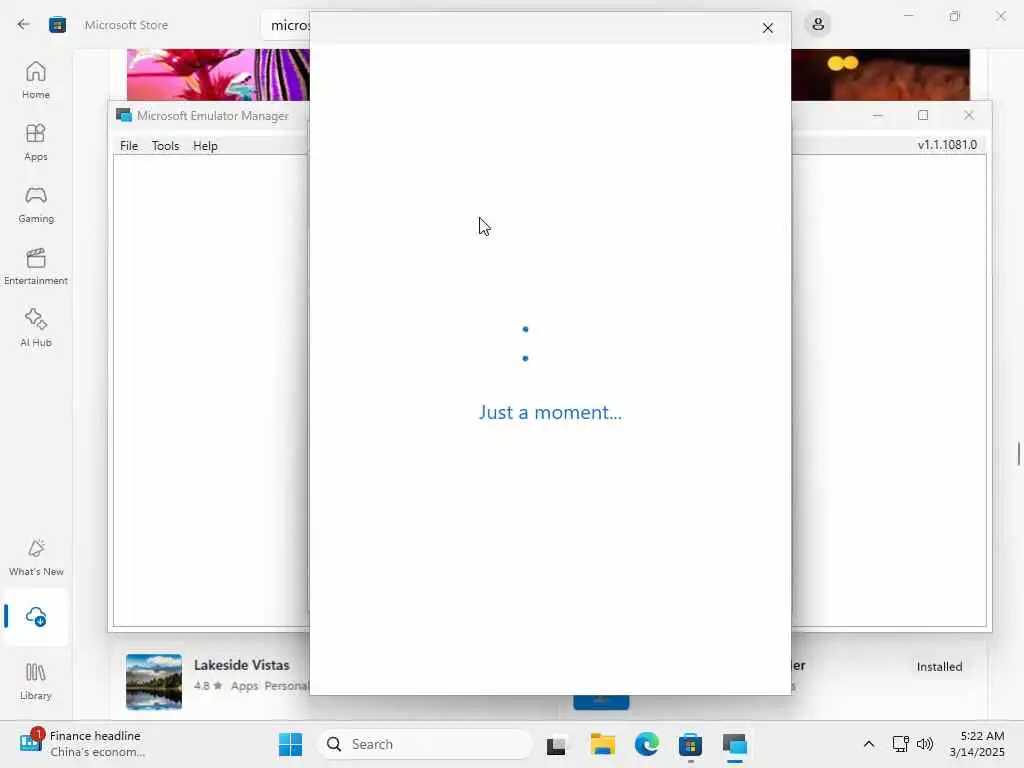Open Apps section in Store sidebar
The image size is (1024, 768).
[x=36, y=142]
